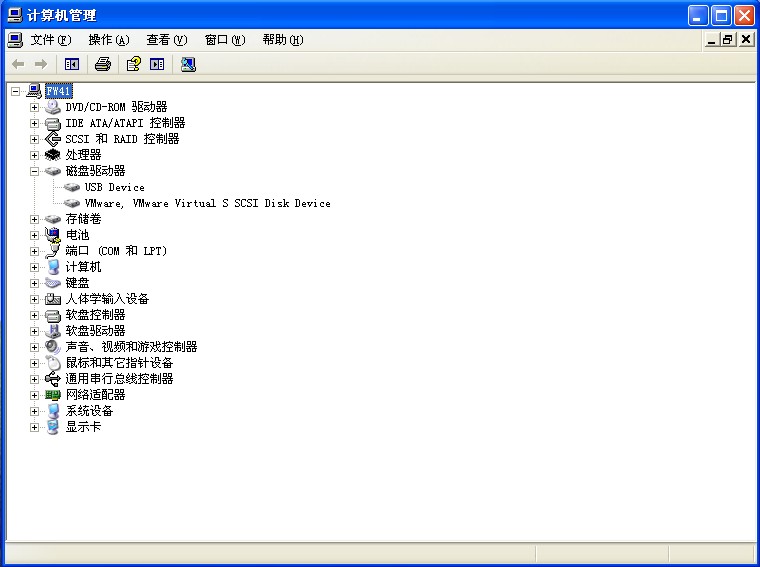Screen dimensions: 760x567
Task: Expand the 键盘 node
Action: pos(34,283)
